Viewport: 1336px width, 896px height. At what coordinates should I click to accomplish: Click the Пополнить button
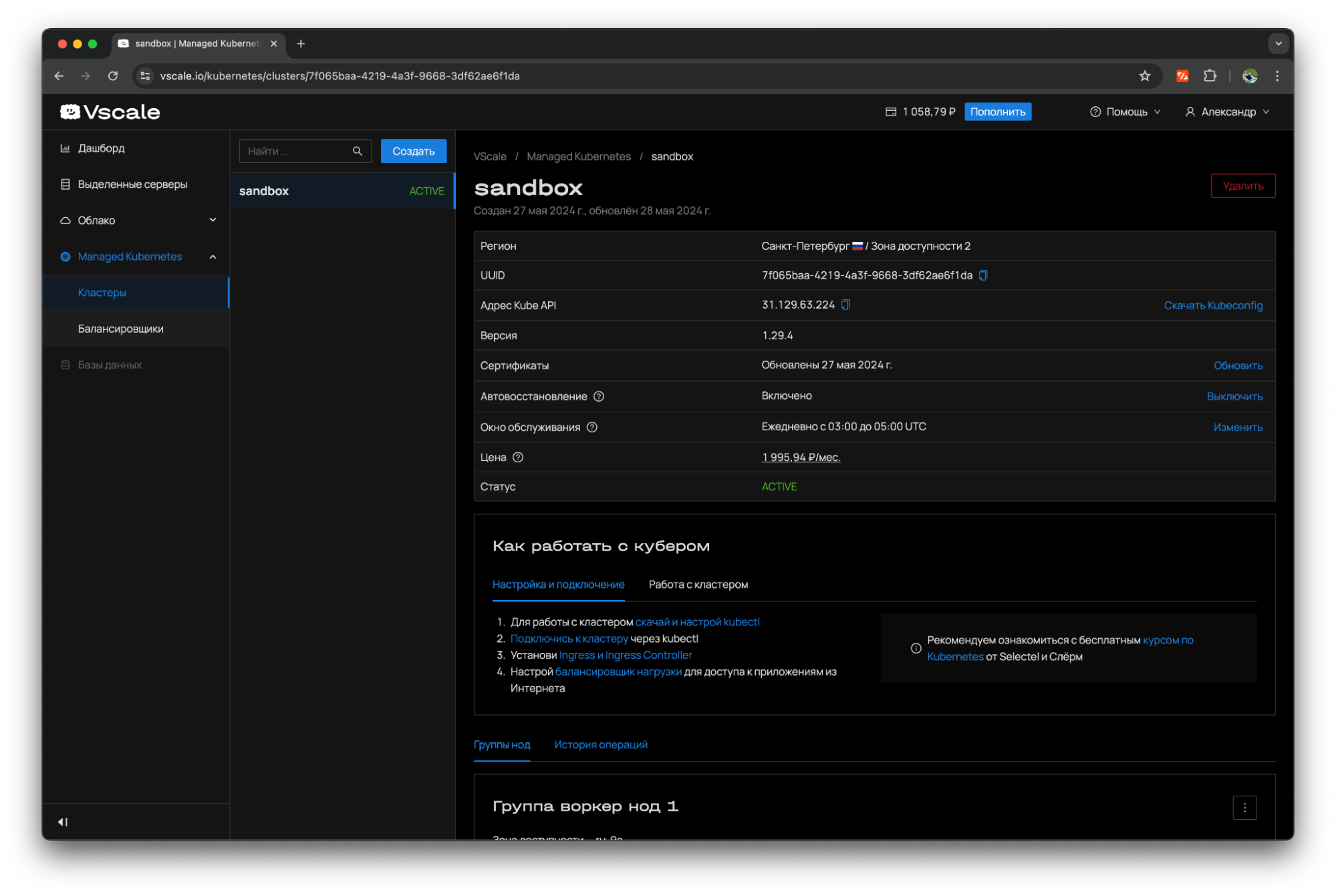click(997, 112)
